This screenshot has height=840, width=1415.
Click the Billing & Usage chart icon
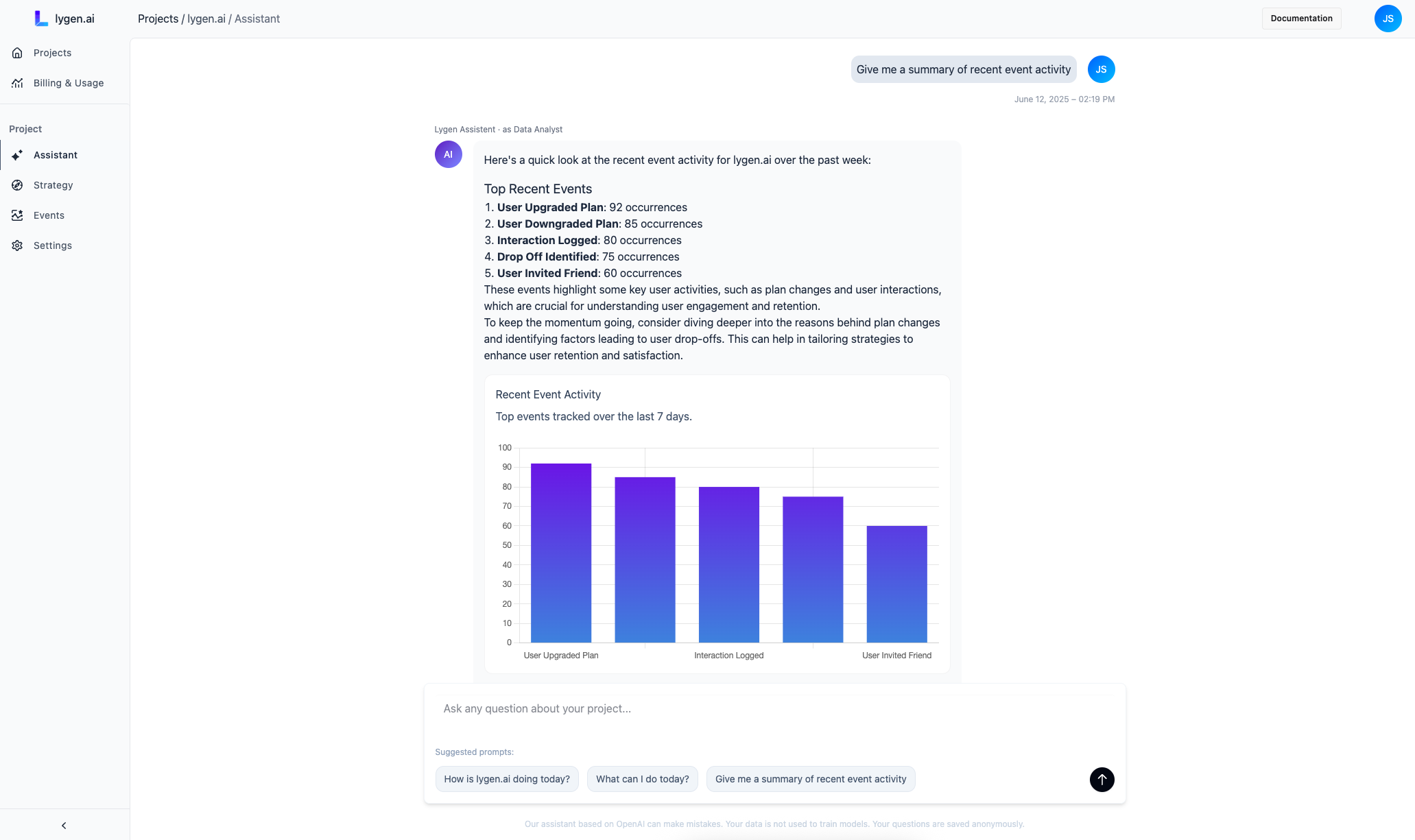pos(18,83)
